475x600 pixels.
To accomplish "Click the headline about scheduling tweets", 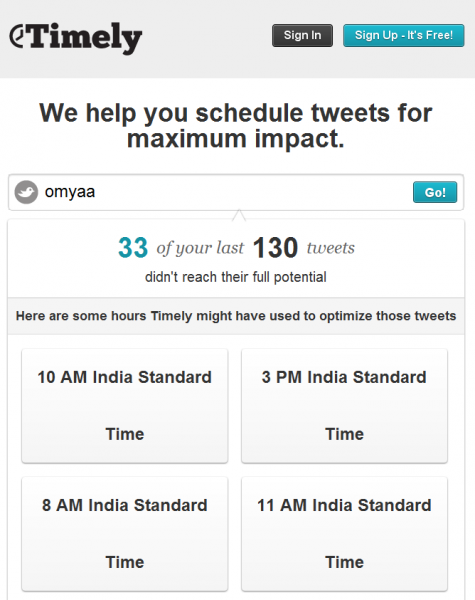I will [x=236, y=126].
